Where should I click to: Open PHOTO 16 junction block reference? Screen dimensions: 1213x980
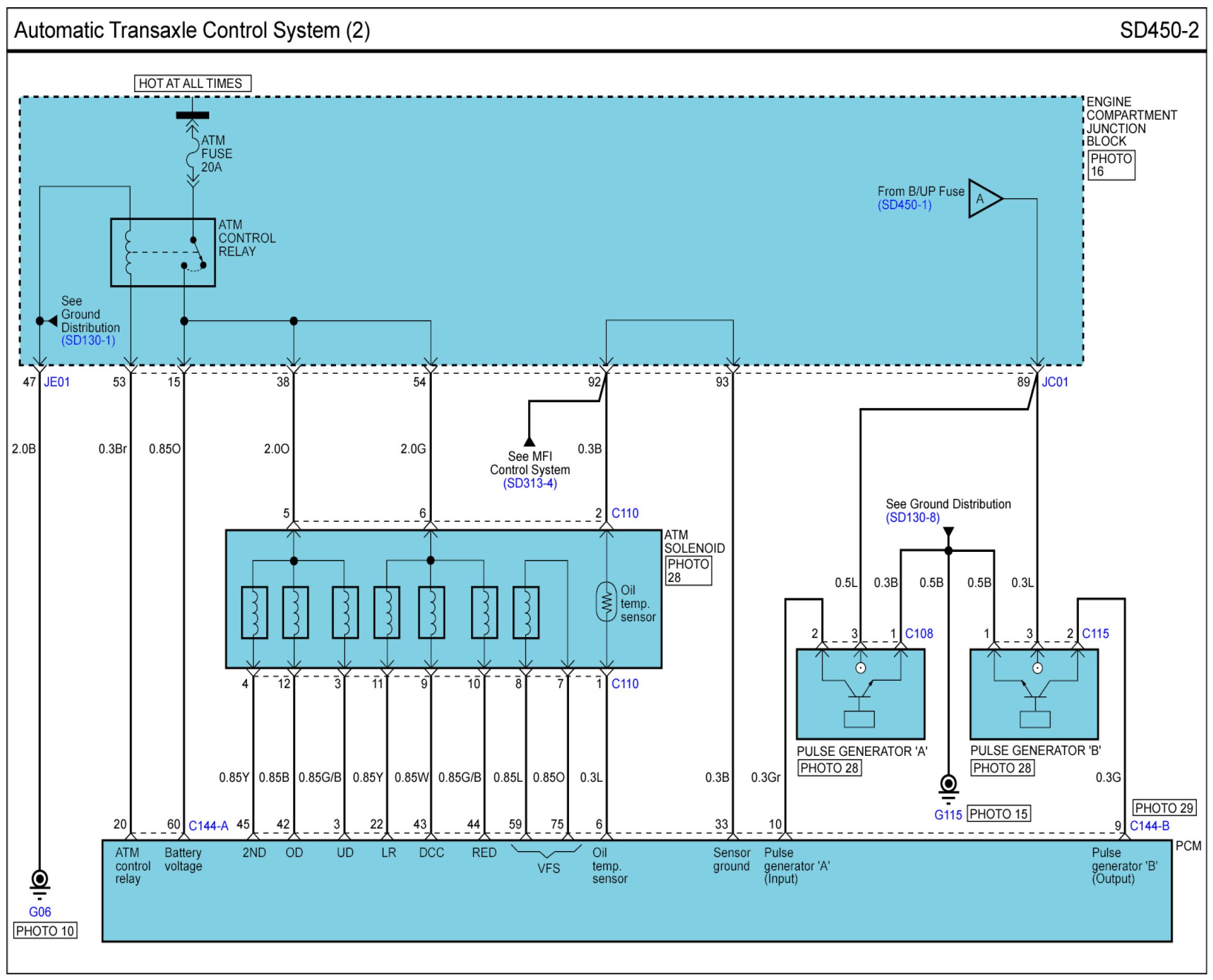click(1110, 165)
